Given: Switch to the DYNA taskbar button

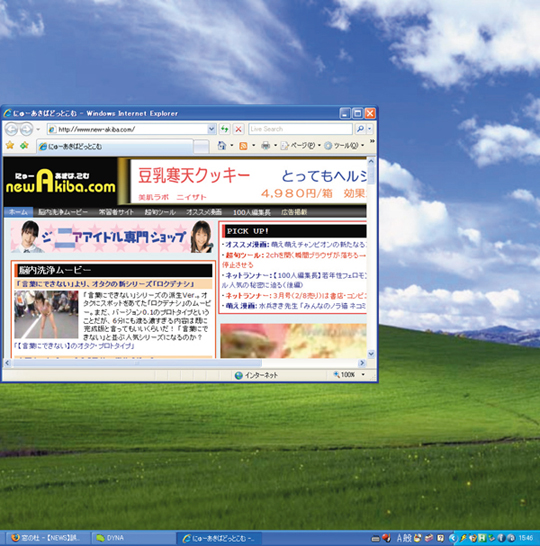Looking at the screenshot, I should tap(132, 538).
